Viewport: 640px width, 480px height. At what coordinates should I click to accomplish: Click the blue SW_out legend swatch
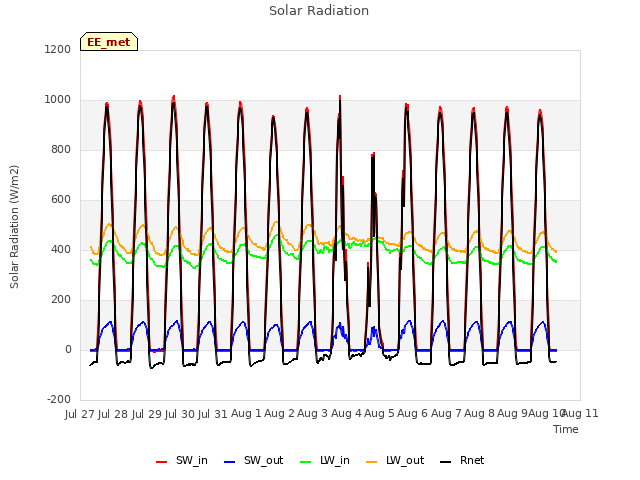[230, 462]
